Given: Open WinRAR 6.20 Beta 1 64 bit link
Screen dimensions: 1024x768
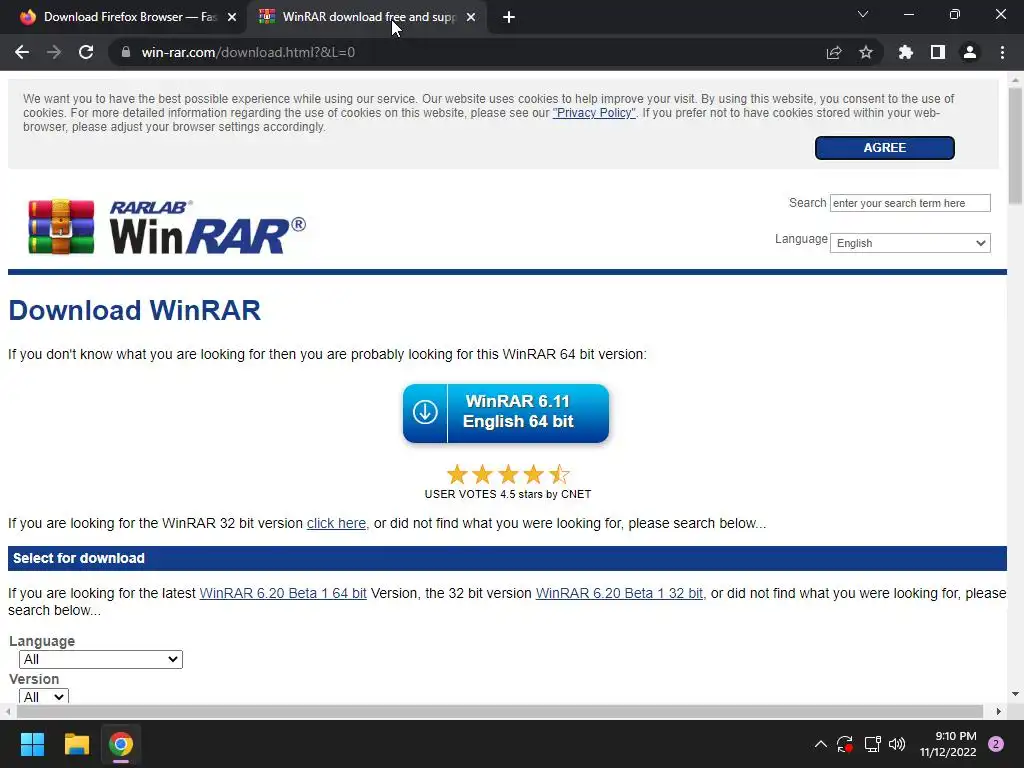Looking at the screenshot, I should pyautogui.click(x=283, y=593).
